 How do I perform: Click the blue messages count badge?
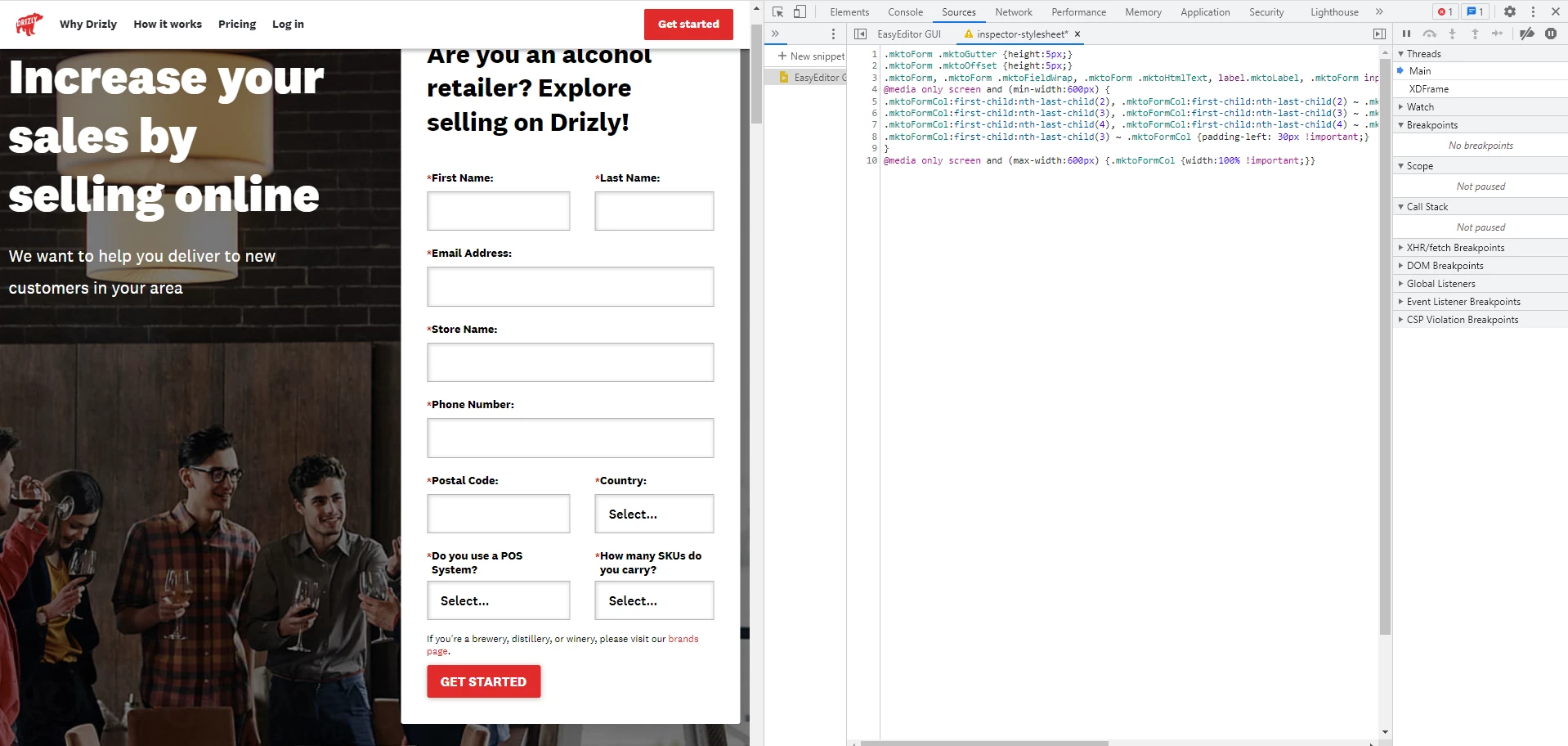1475,11
